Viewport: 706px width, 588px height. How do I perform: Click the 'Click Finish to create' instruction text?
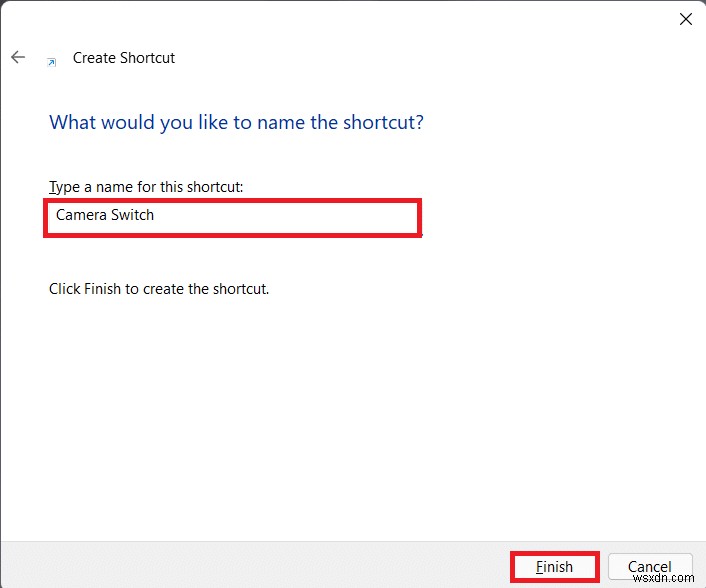click(159, 289)
